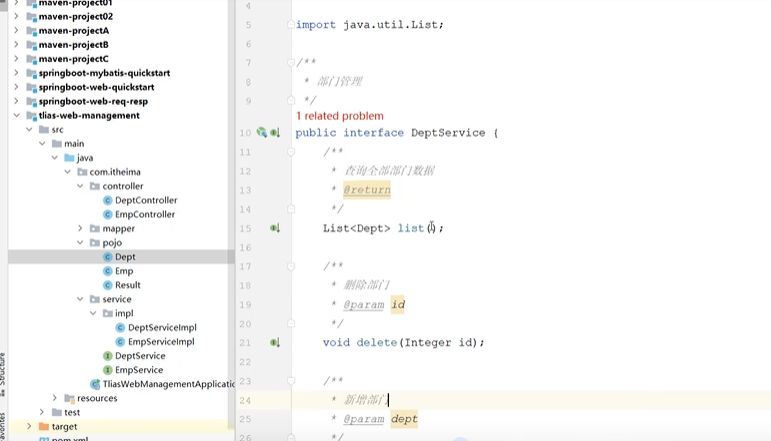The image size is (771, 441).
Task: Click the DeptService interface icon
Action: point(108,356)
